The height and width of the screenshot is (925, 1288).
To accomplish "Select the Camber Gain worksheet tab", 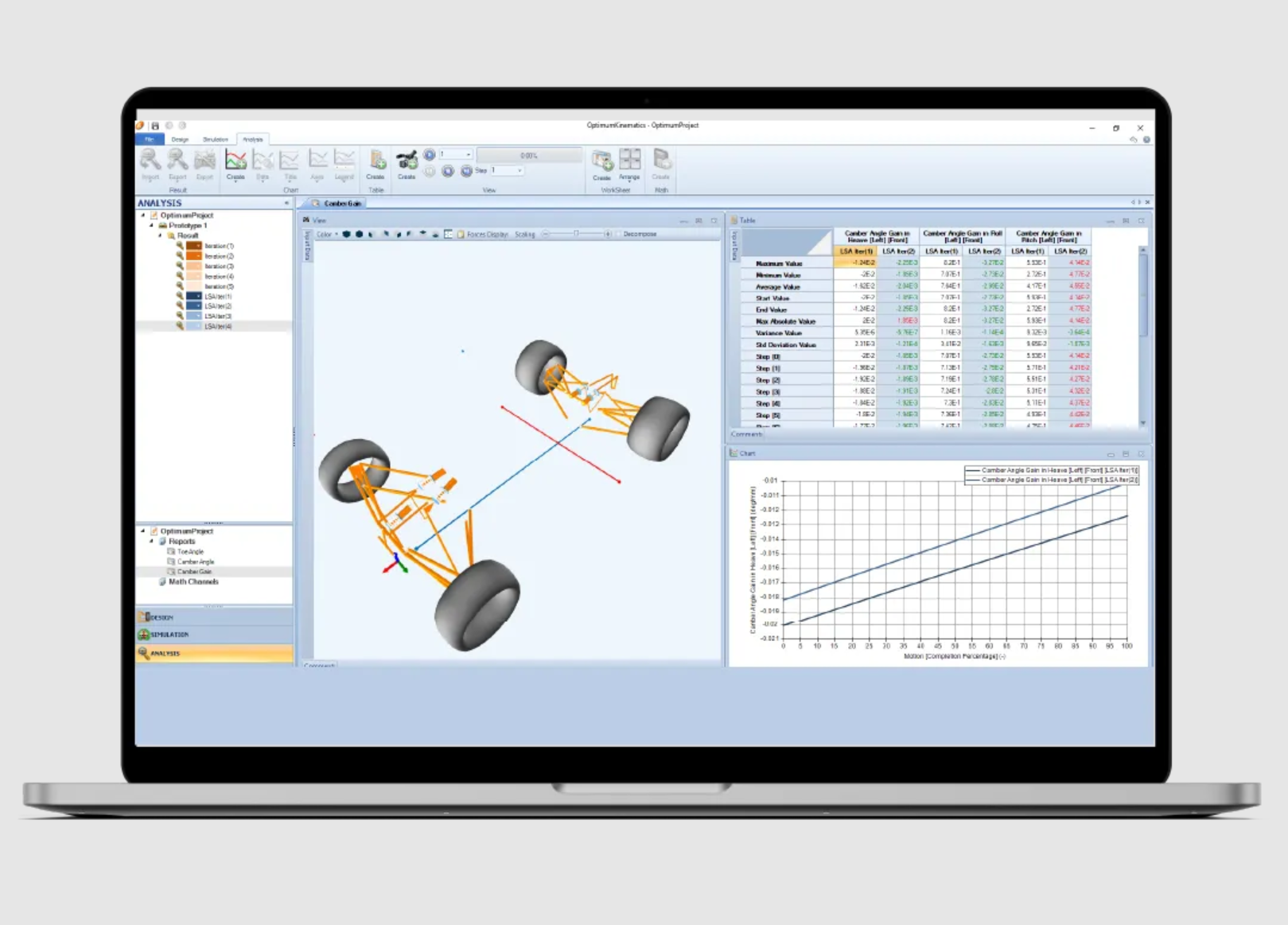I will pyautogui.click(x=337, y=204).
